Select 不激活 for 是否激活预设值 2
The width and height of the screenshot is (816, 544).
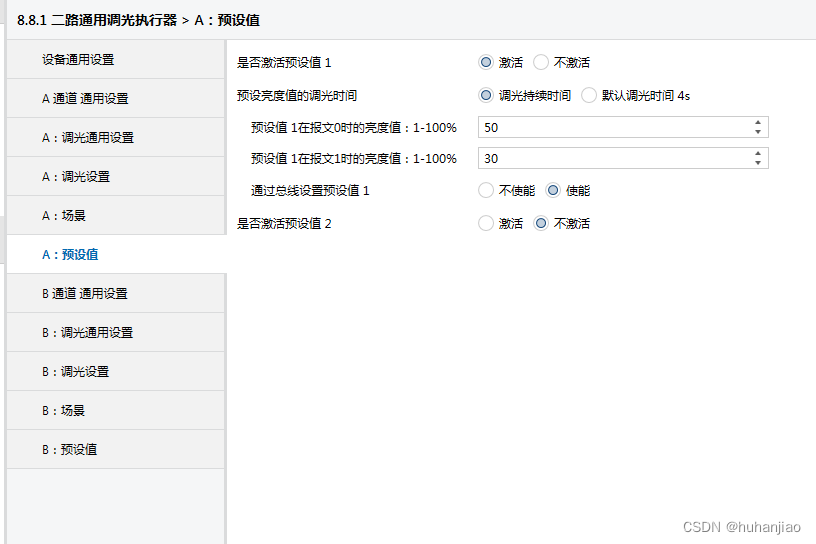tap(541, 223)
